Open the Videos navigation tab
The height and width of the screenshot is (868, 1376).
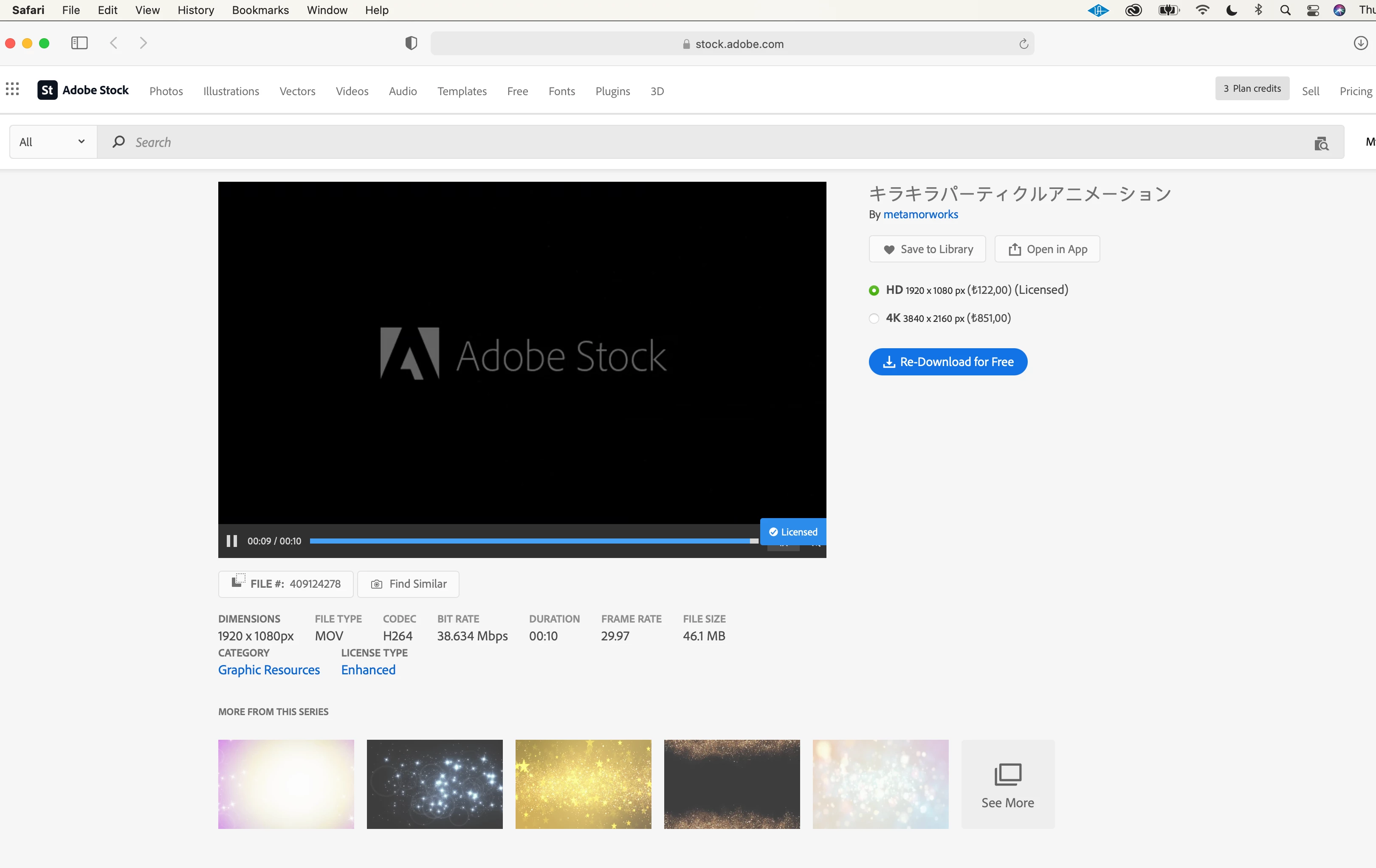(352, 91)
